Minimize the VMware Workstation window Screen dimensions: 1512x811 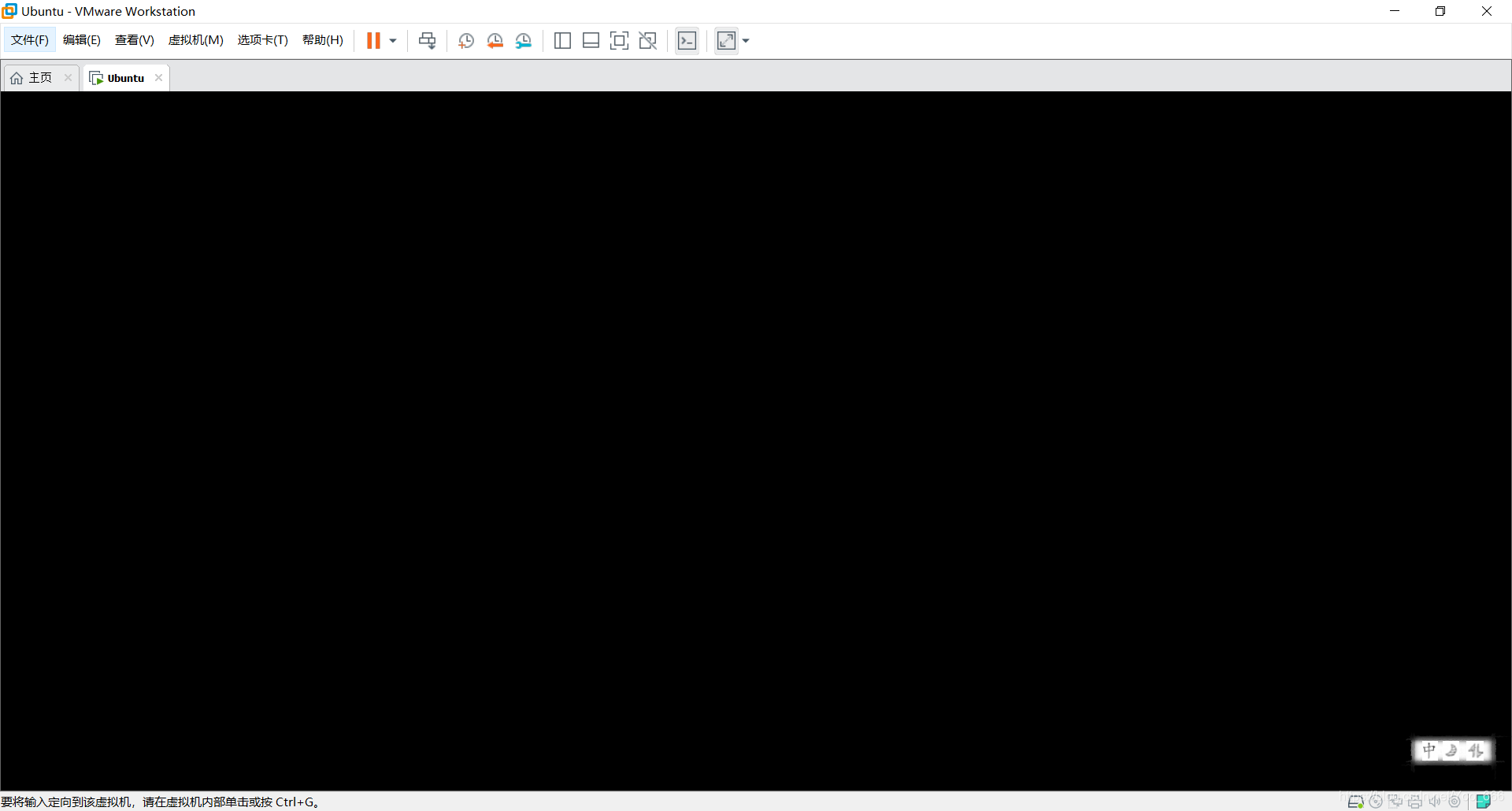[x=1395, y=11]
